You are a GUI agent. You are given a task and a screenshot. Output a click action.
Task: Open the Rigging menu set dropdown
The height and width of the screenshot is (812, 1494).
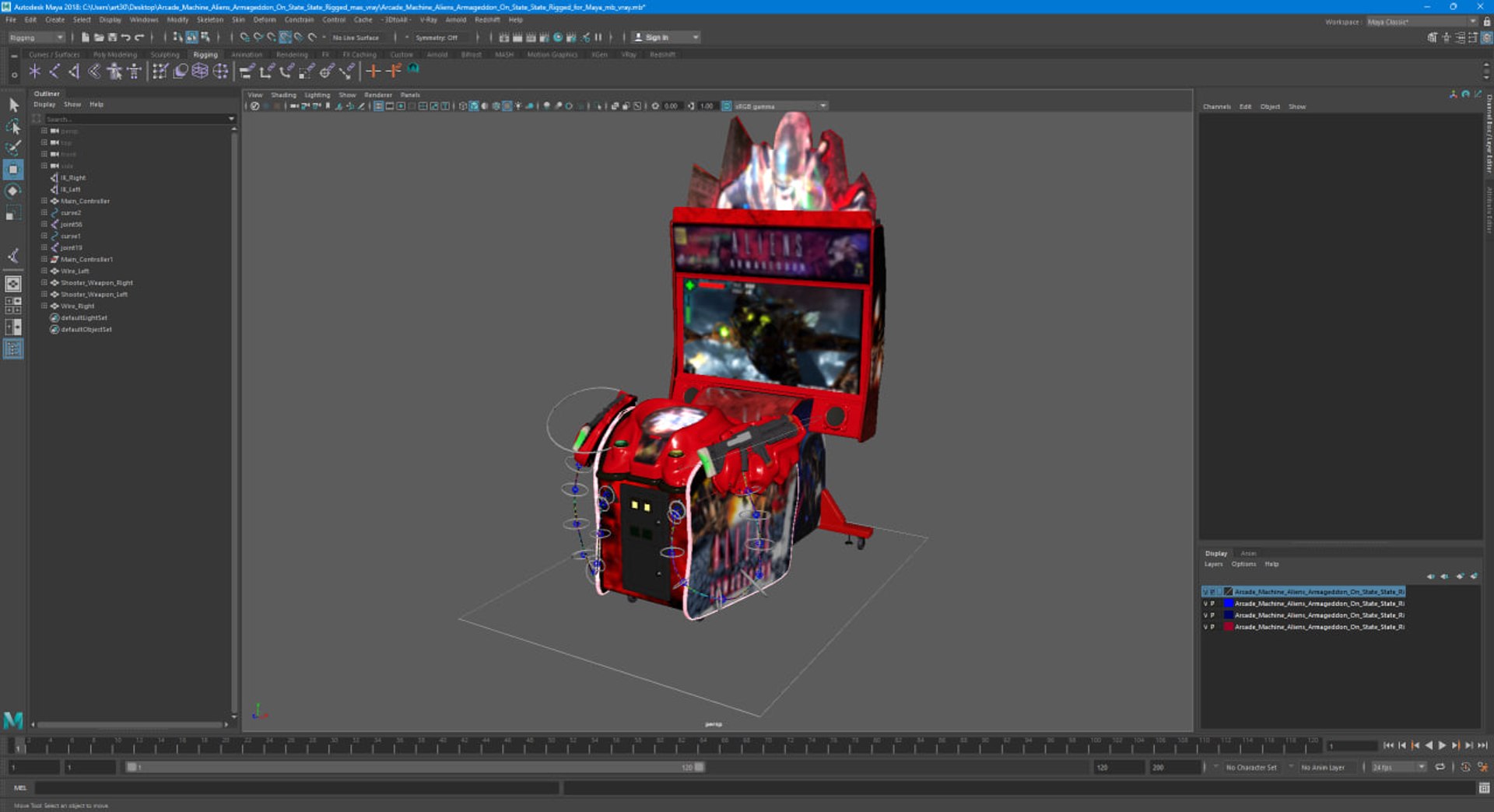pyautogui.click(x=36, y=37)
